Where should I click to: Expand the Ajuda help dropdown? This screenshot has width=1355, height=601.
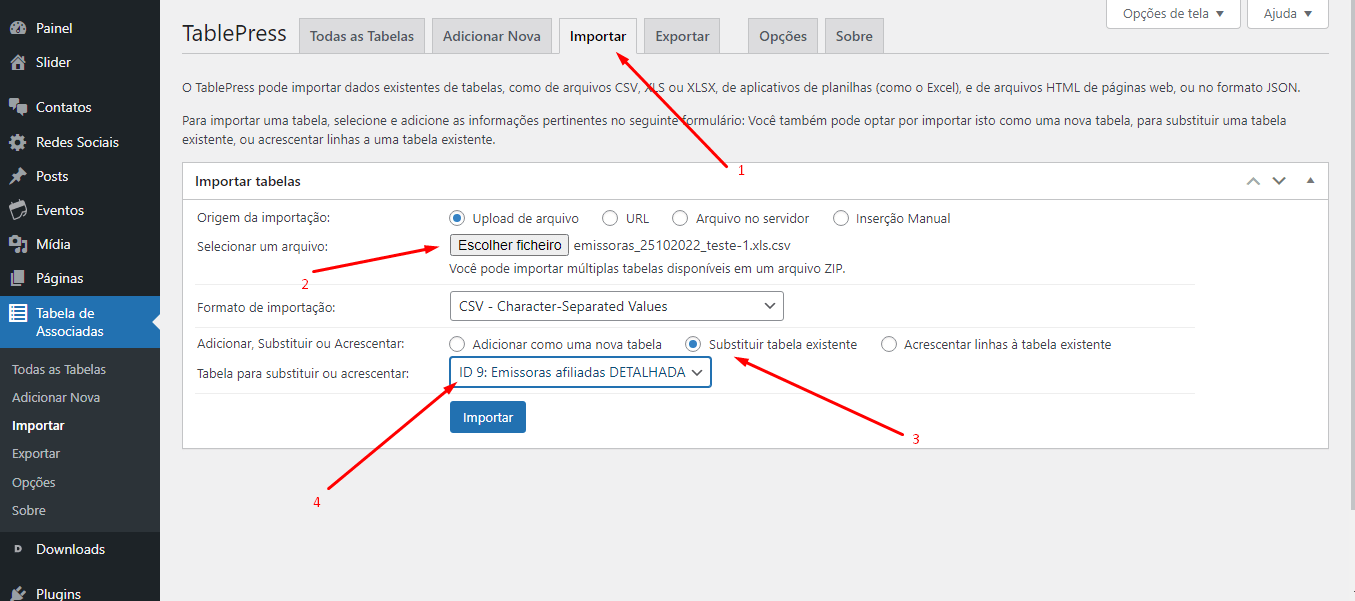coord(1288,14)
